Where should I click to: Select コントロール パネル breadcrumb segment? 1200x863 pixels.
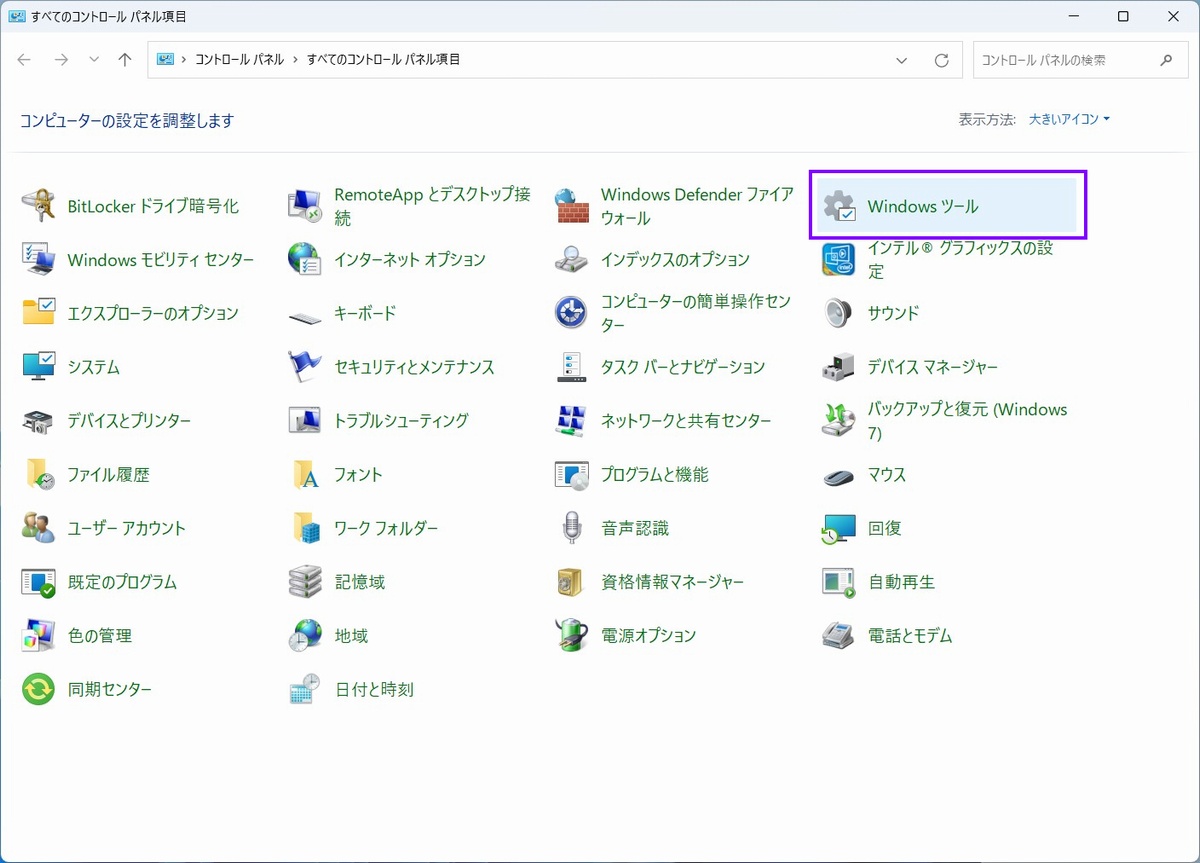(239, 60)
